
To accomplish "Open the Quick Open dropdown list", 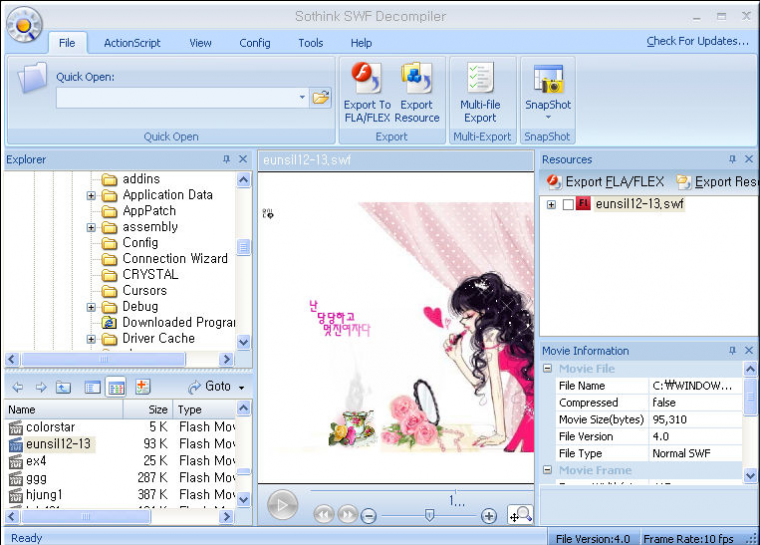I will pyautogui.click(x=302, y=98).
